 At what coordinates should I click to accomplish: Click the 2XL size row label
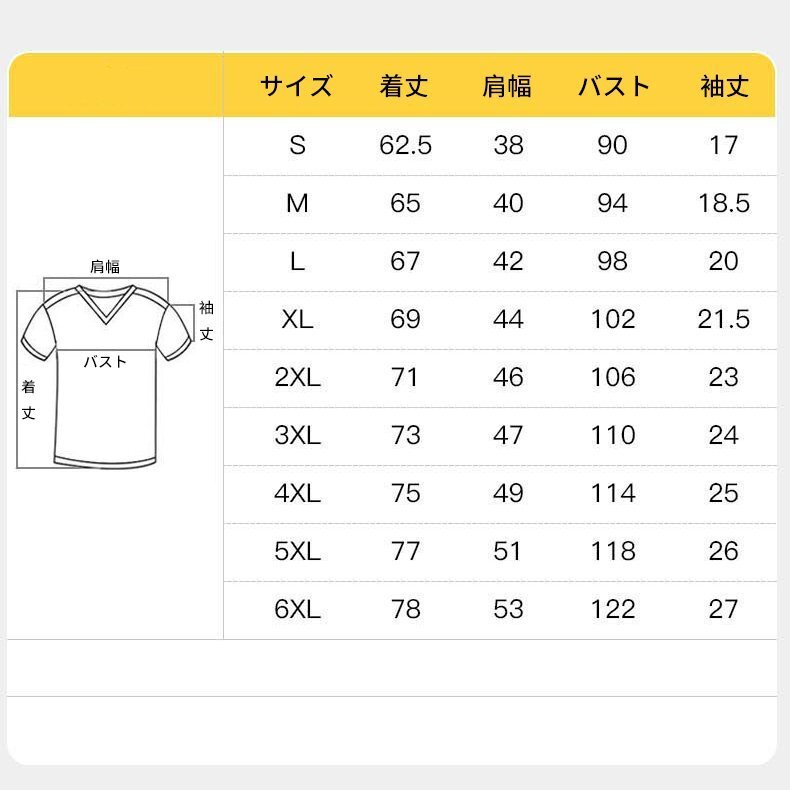298,377
